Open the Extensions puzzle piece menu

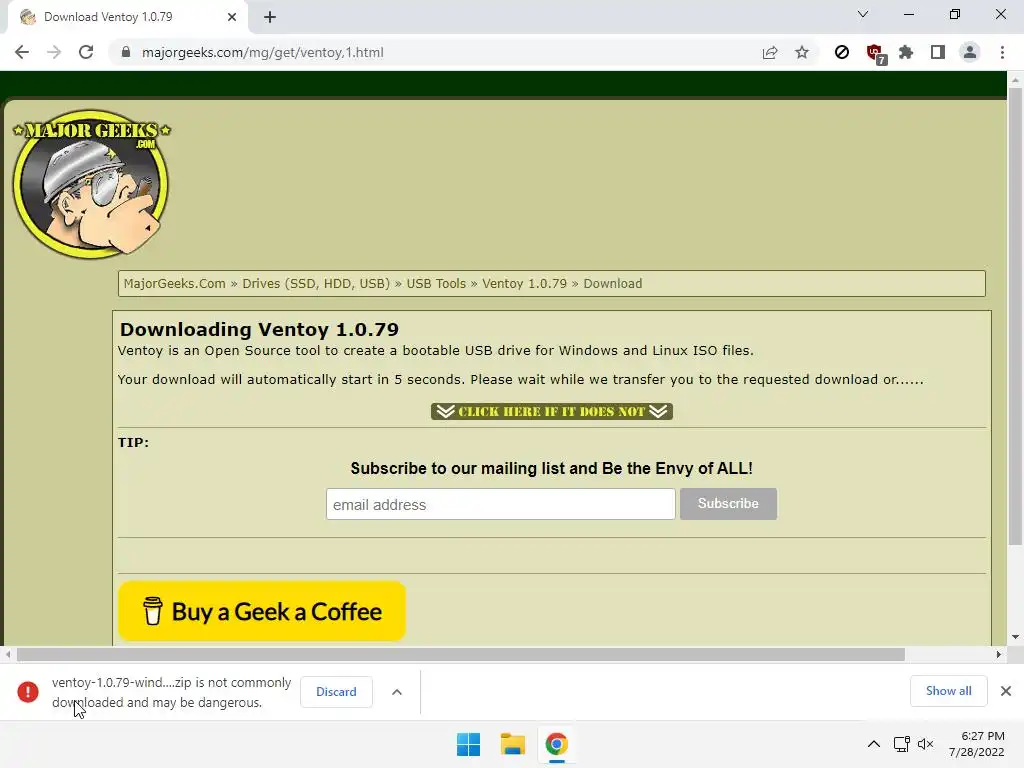(x=906, y=52)
